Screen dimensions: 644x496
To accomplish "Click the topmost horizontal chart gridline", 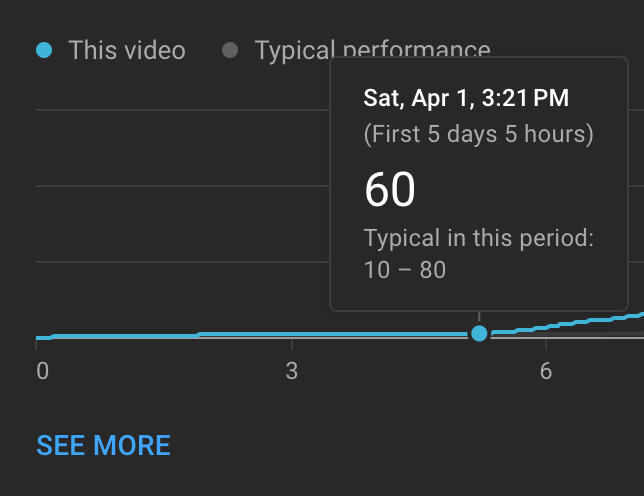I will click(x=180, y=109).
